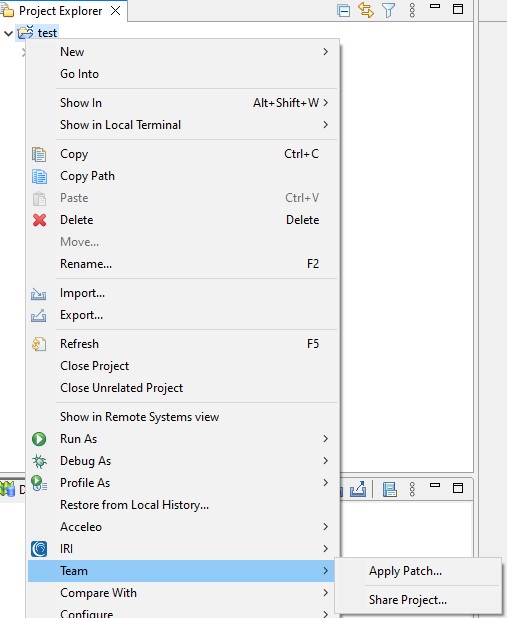Click the Refresh icon
Image resolution: width=507 pixels, height=618 pixels.
39,344
